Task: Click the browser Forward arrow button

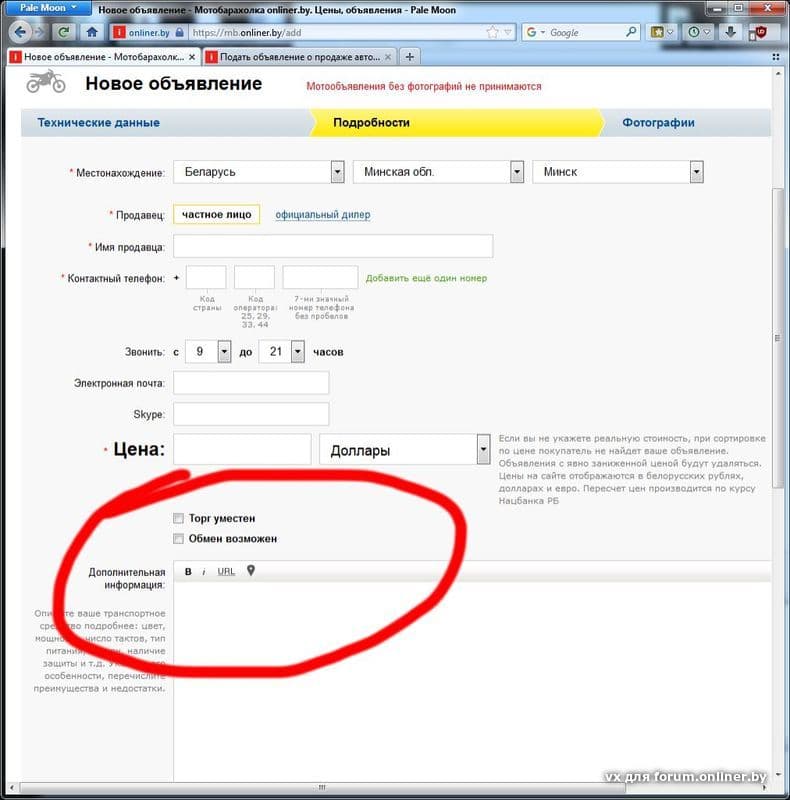Action: tap(39, 32)
